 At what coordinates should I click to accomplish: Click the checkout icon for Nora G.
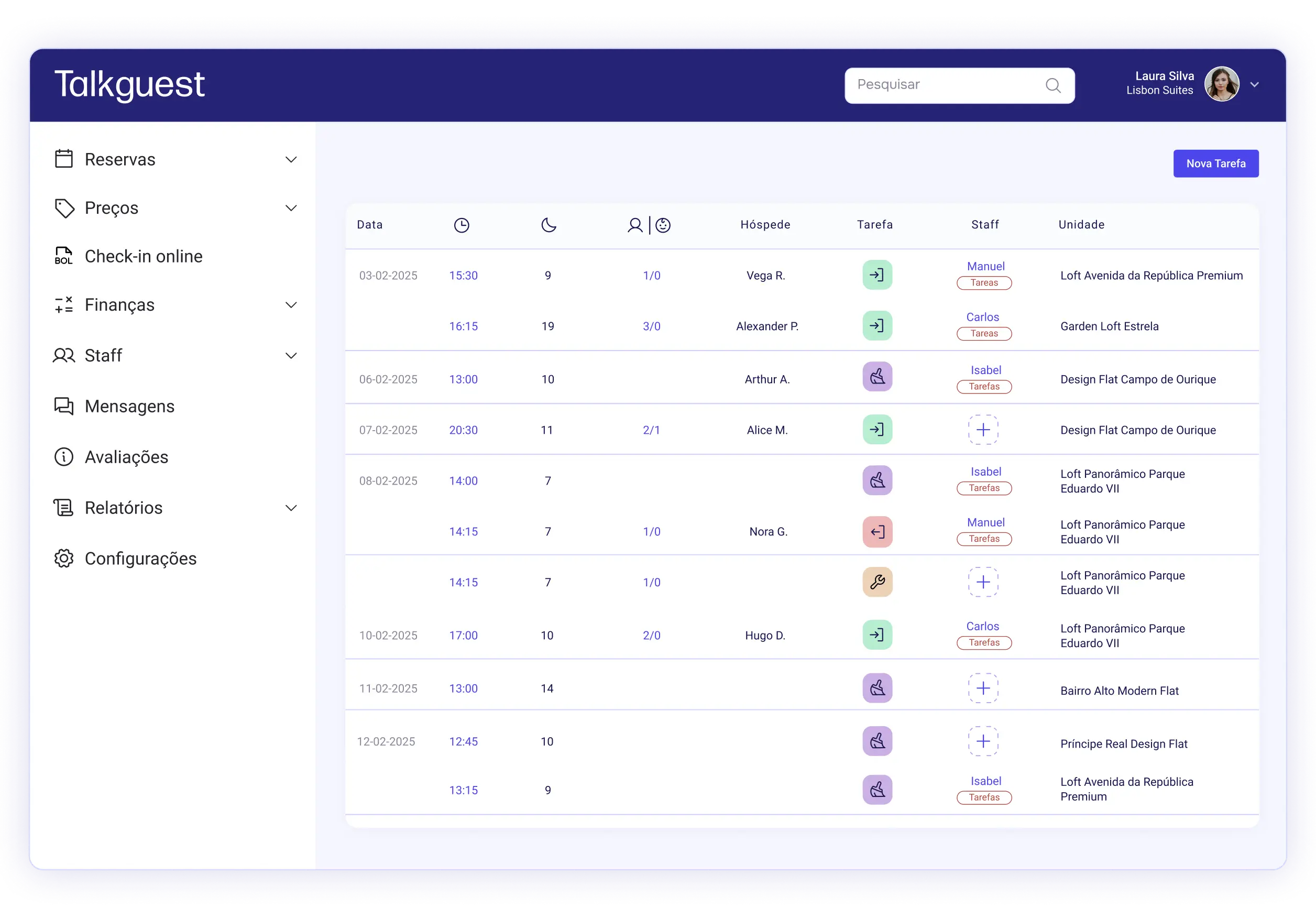tap(877, 531)
